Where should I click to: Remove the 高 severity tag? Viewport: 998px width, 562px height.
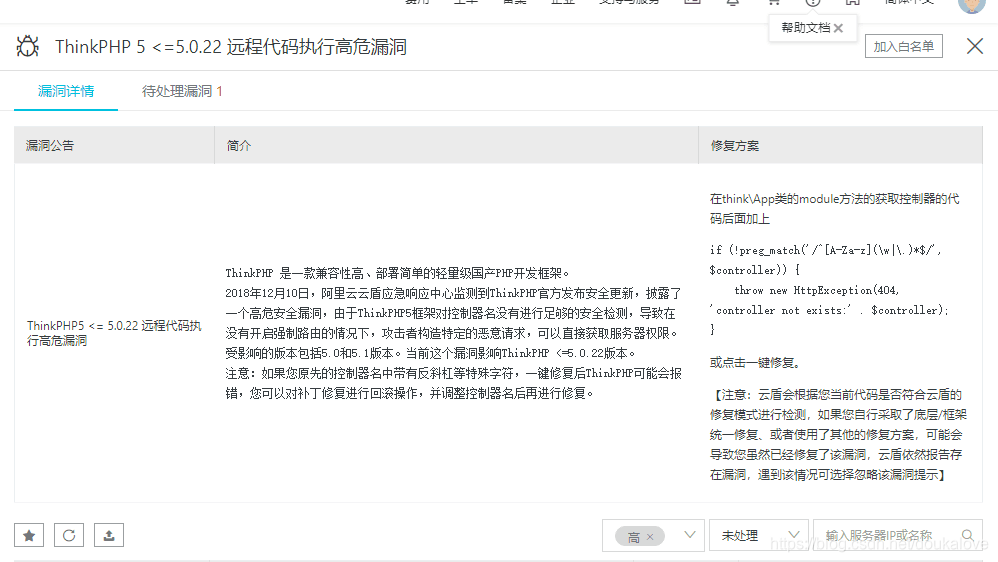(x=650, y=537)
